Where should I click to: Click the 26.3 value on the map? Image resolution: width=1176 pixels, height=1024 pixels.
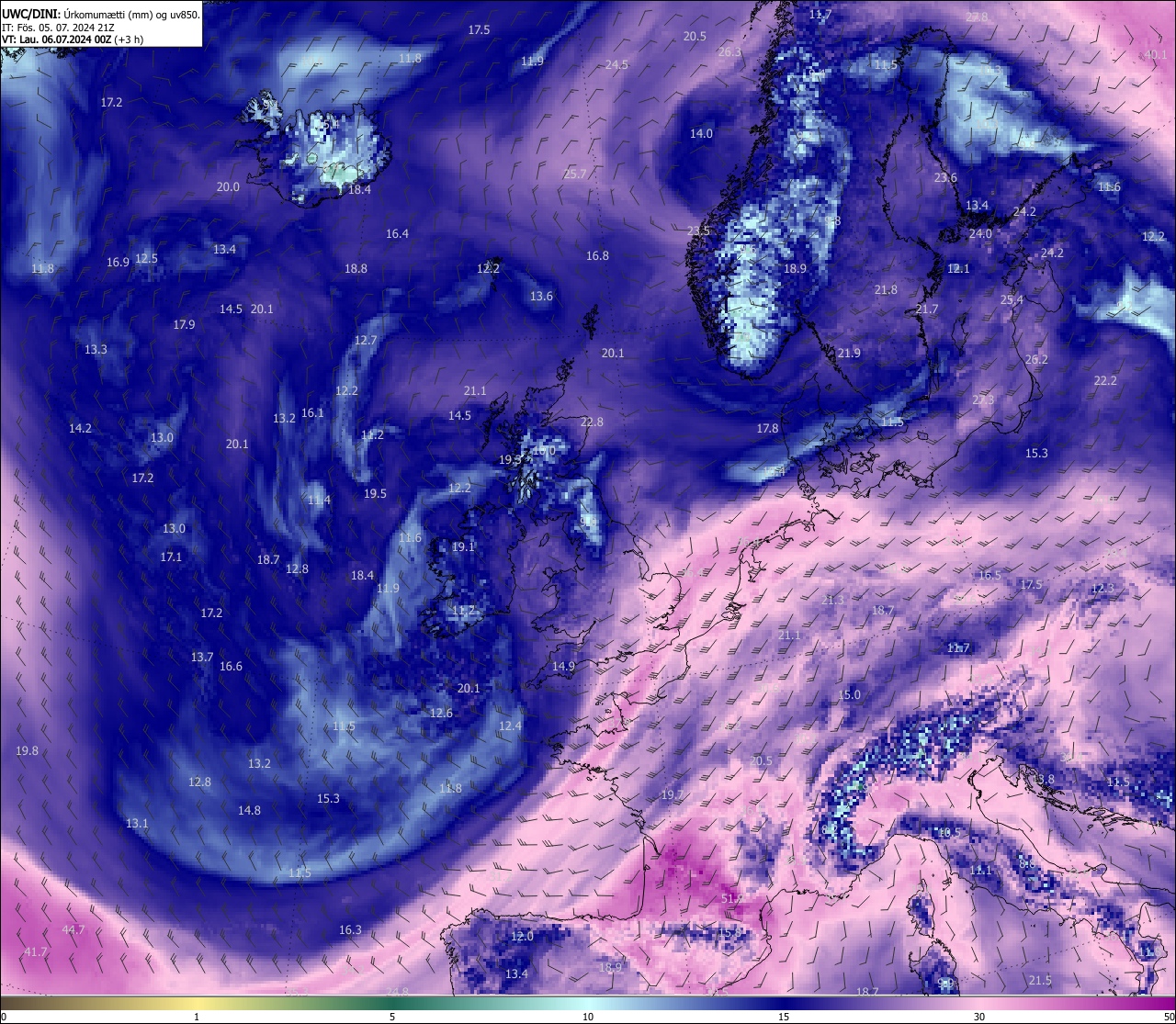click(x=729, y=52)
